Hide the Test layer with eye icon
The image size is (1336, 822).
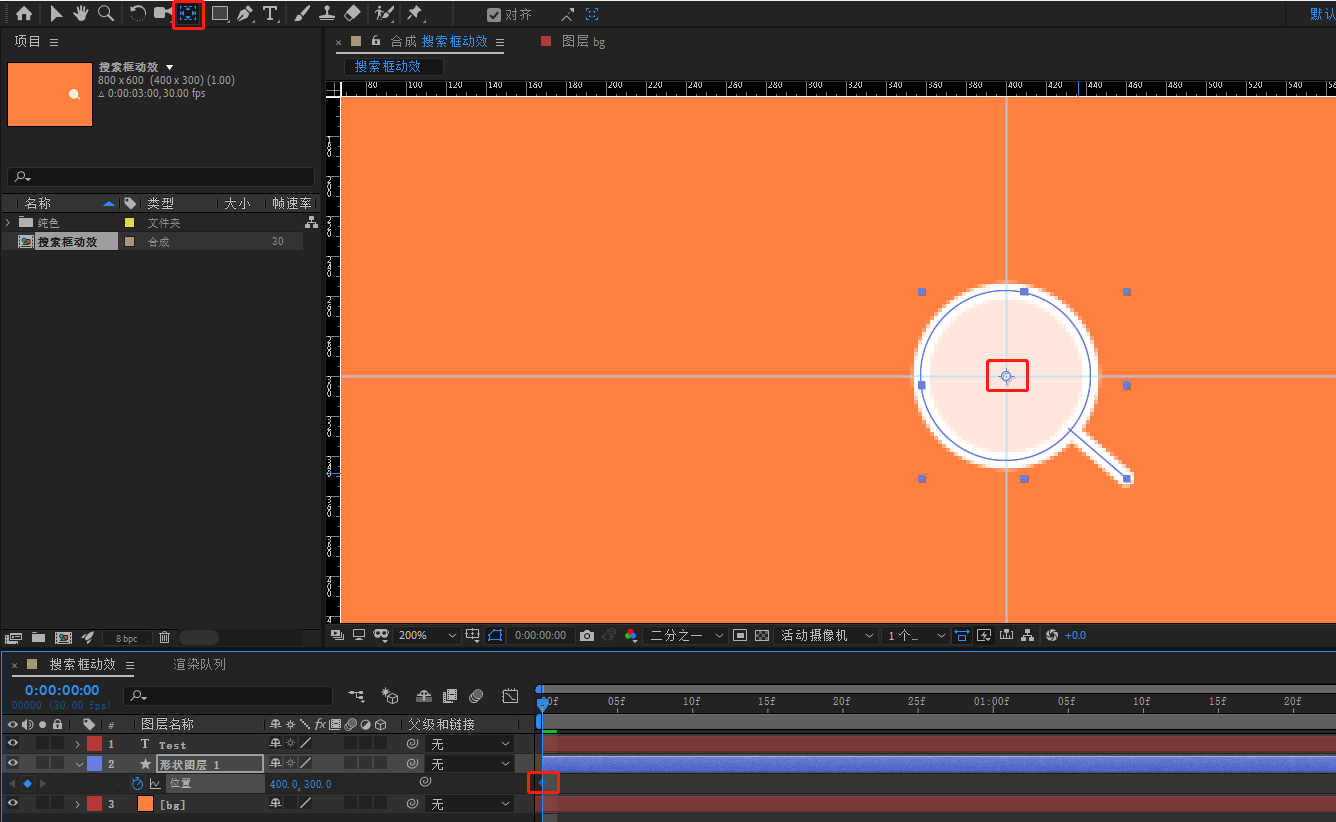(x=13, y=744)
